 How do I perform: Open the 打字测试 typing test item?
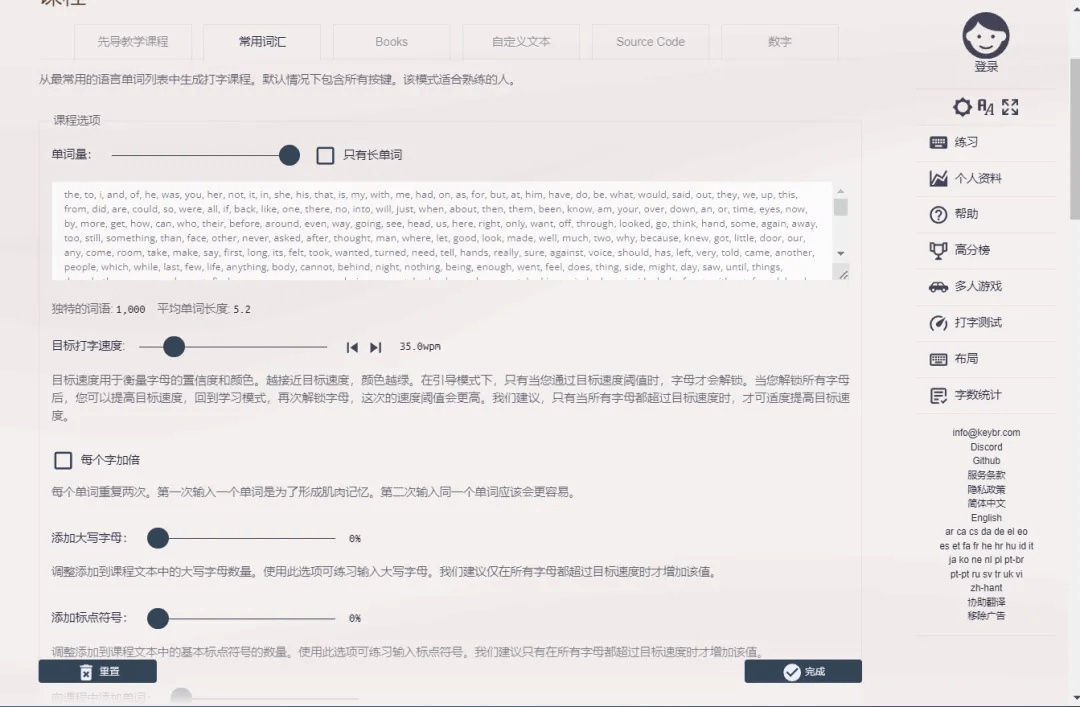978,322
